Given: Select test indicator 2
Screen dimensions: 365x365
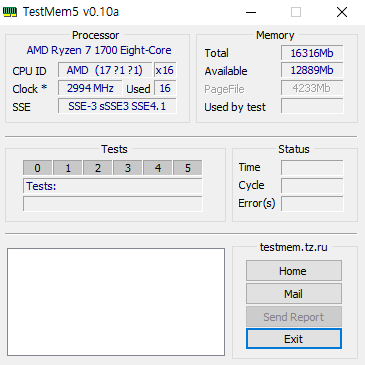Looking at the screenshot, I should (98, 168).
